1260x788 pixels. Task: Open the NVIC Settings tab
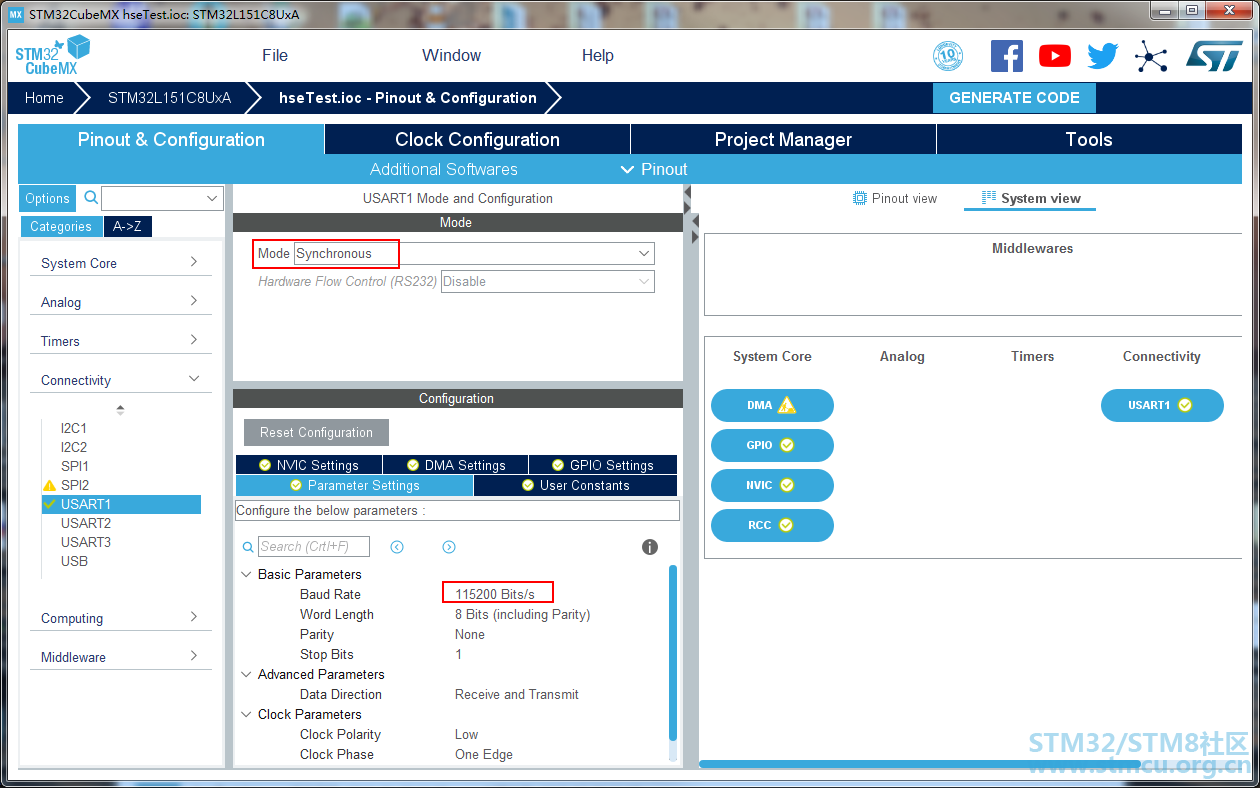[x=309, y=465]
